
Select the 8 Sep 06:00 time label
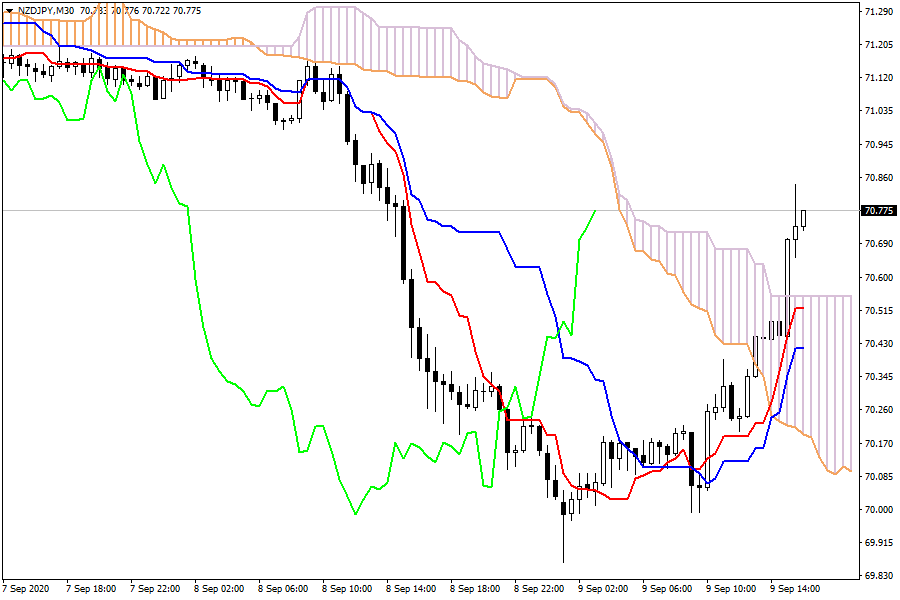pyautogui.click(x=284, y=589)
